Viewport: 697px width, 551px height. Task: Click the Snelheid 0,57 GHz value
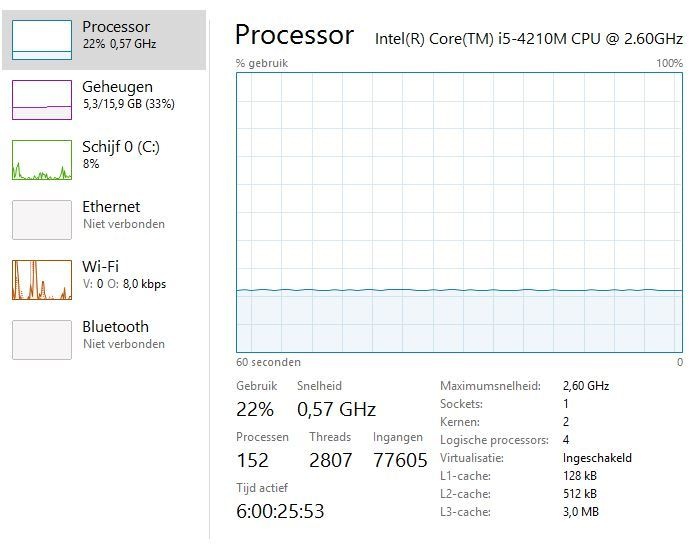pos(336,409)
